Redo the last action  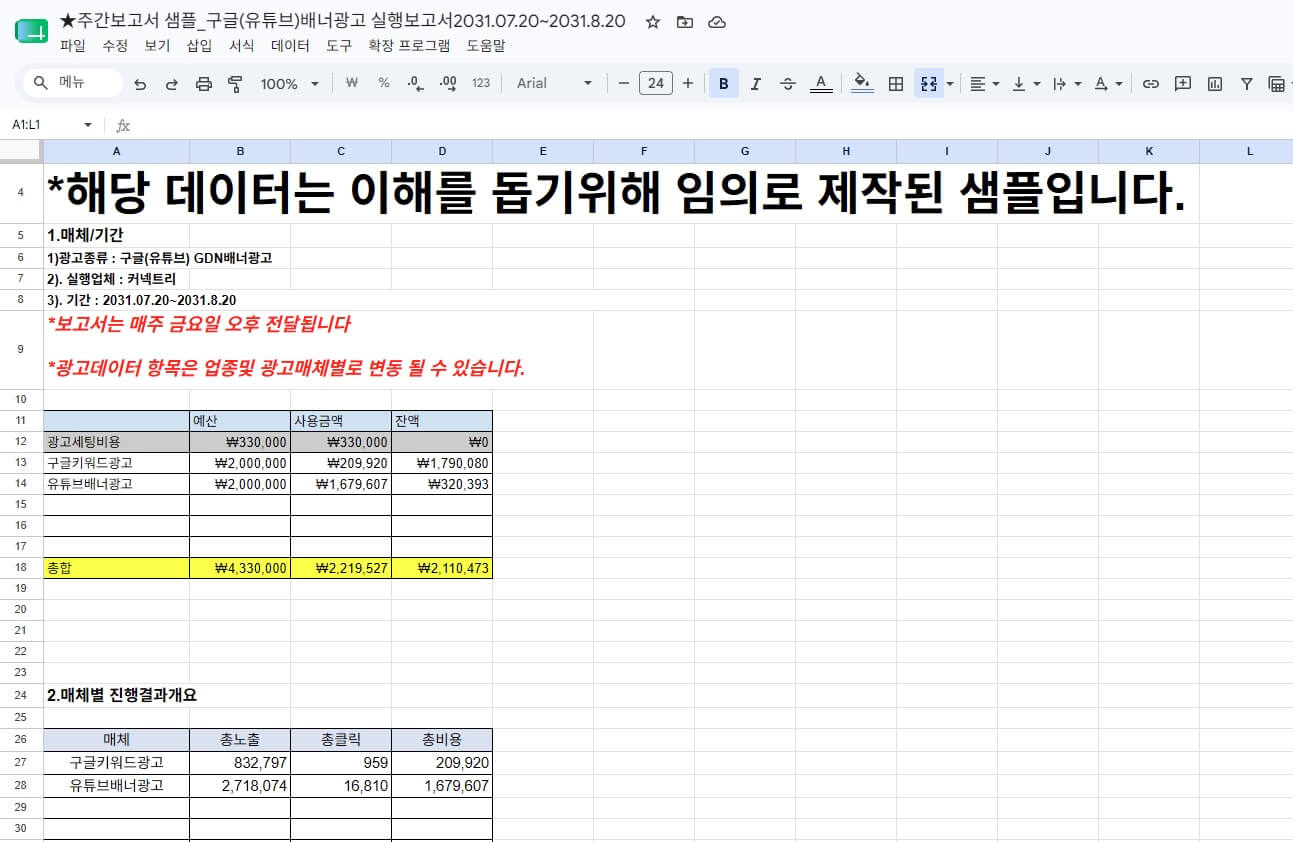(x=172, y=84)
